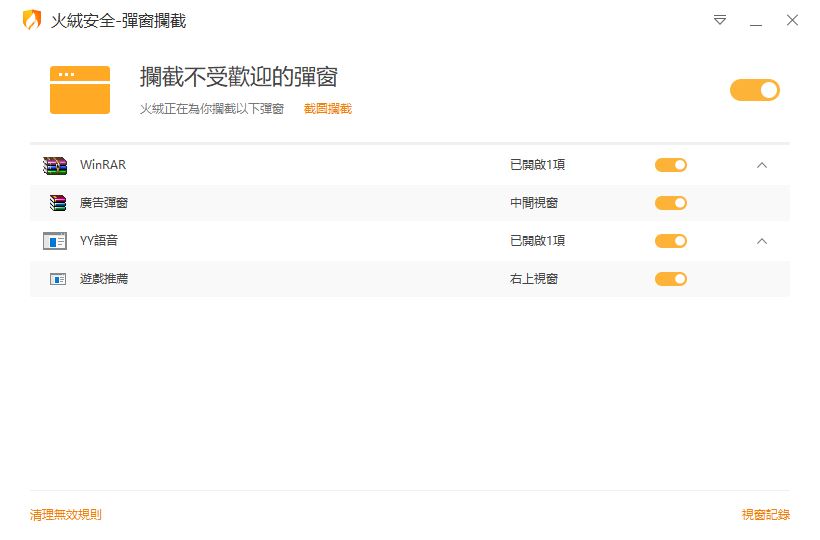820x540 pixels.
Task: Click the 廣告彈窗 row WinRAR icon
Action: click(58, 203)
